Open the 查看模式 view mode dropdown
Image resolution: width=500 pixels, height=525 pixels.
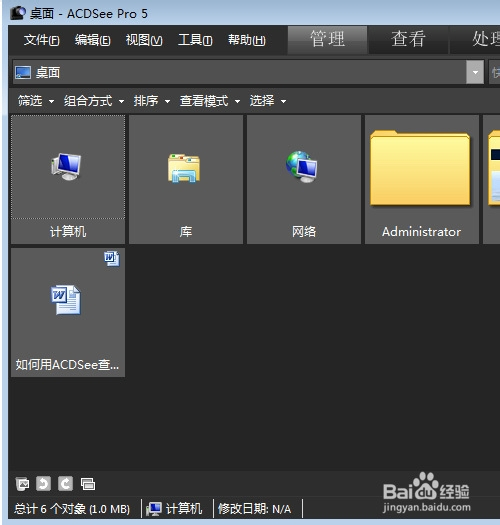click(210, 101)
